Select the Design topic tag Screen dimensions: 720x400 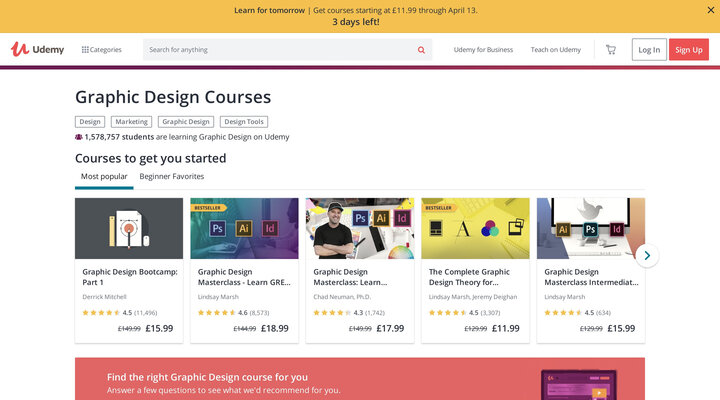click(x=90, y=122)
